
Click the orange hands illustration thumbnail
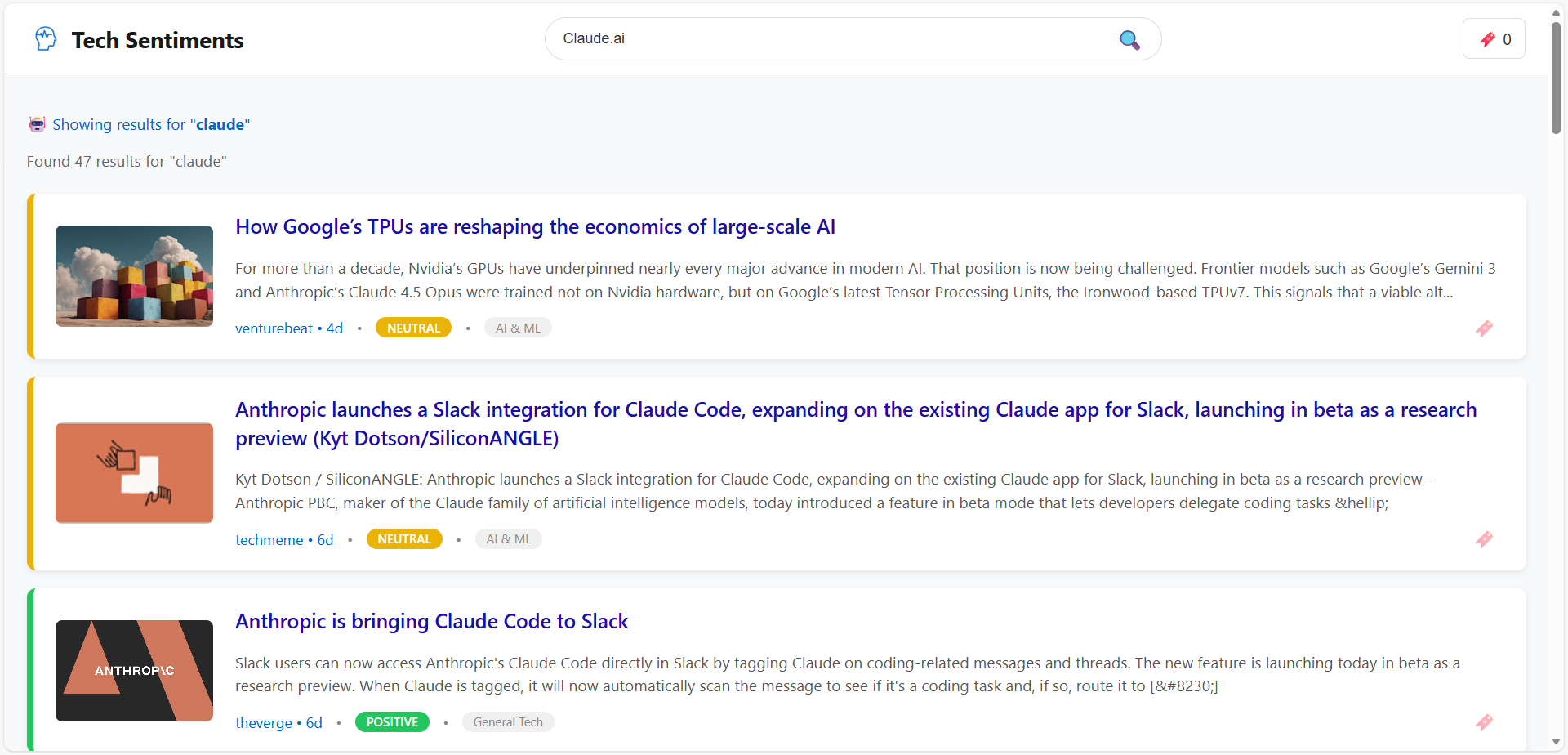click(x=134, y=473)
